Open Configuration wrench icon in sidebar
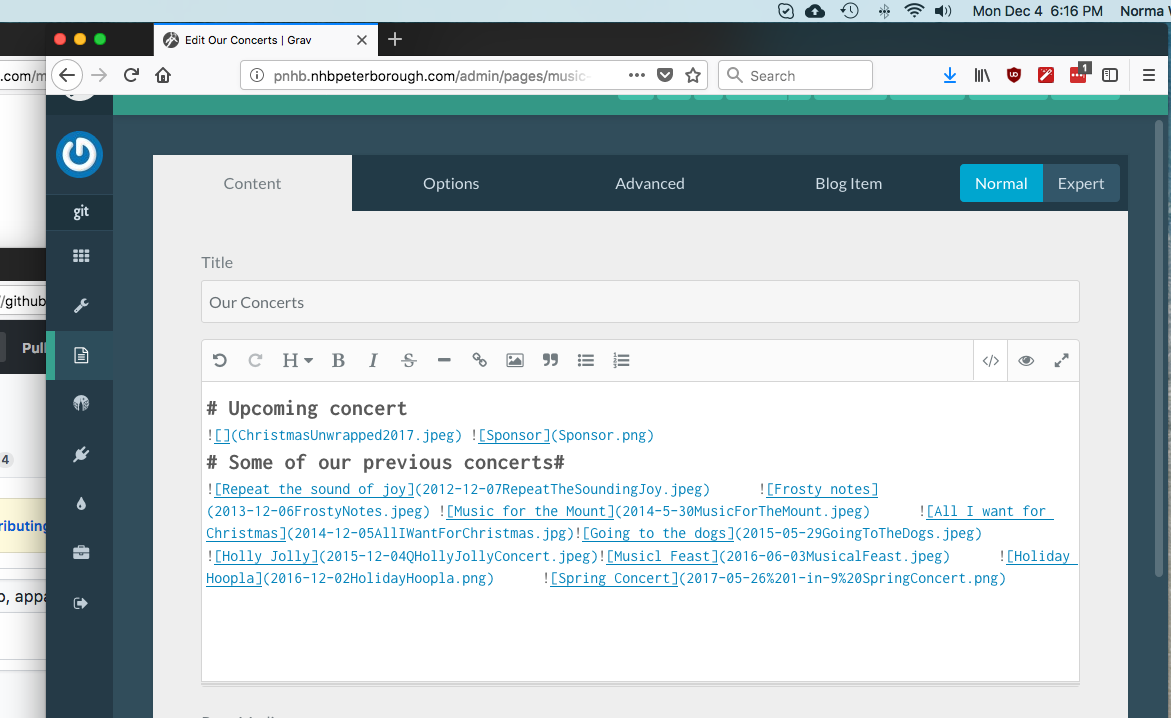 click(x=81, y=306)
